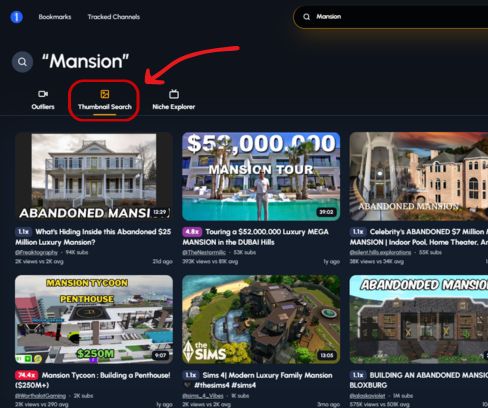This screenshot has width=488, height=408.
Task: Open Tracked Channels in top navigation
Action: click(x=114, y=17)
